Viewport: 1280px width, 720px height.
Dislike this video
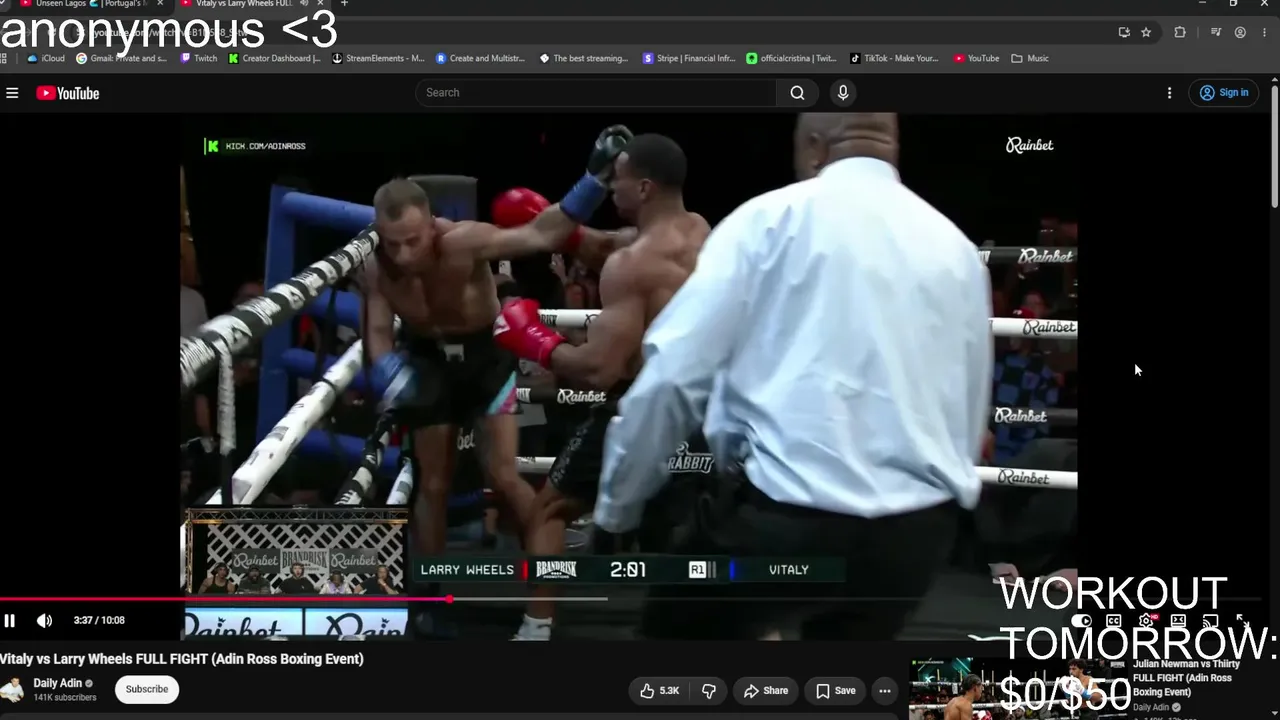pos(709,690)
